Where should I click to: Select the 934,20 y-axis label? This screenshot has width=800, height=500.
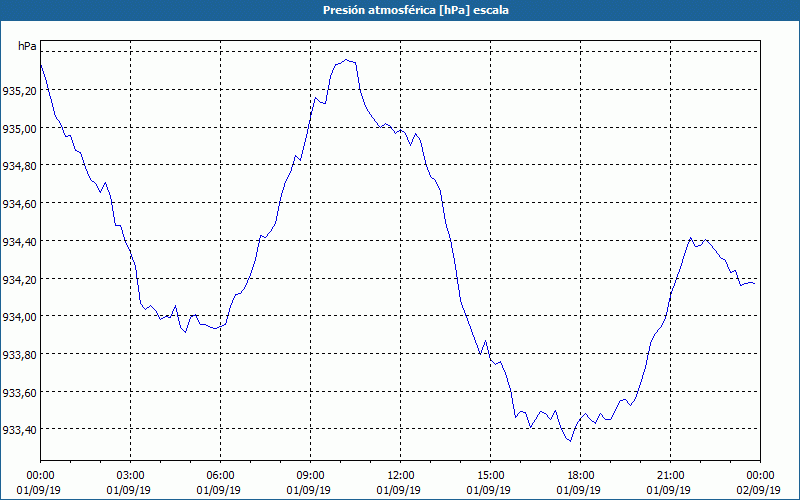pos(19,280)
